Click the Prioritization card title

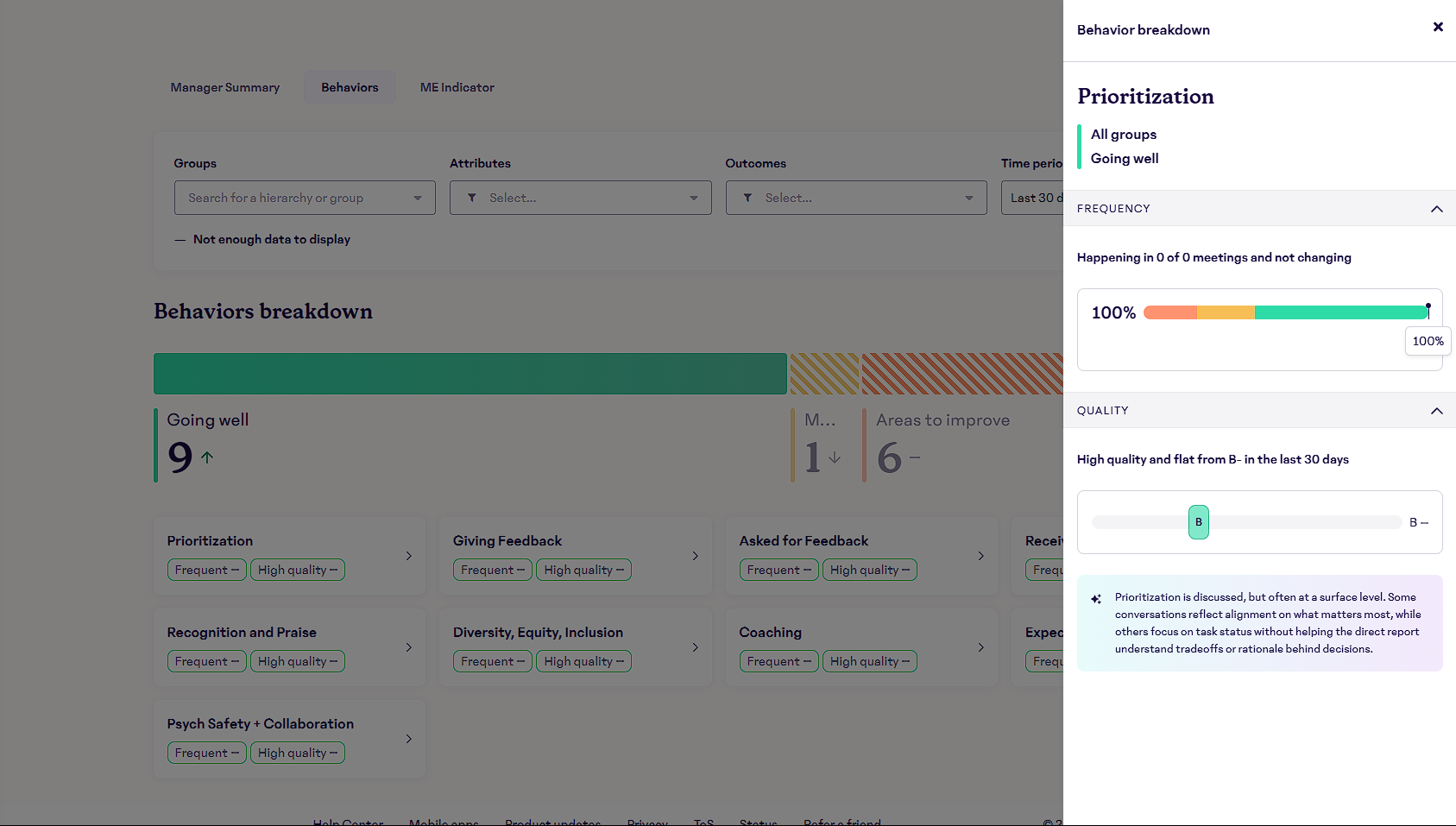[x=210, y=540]
